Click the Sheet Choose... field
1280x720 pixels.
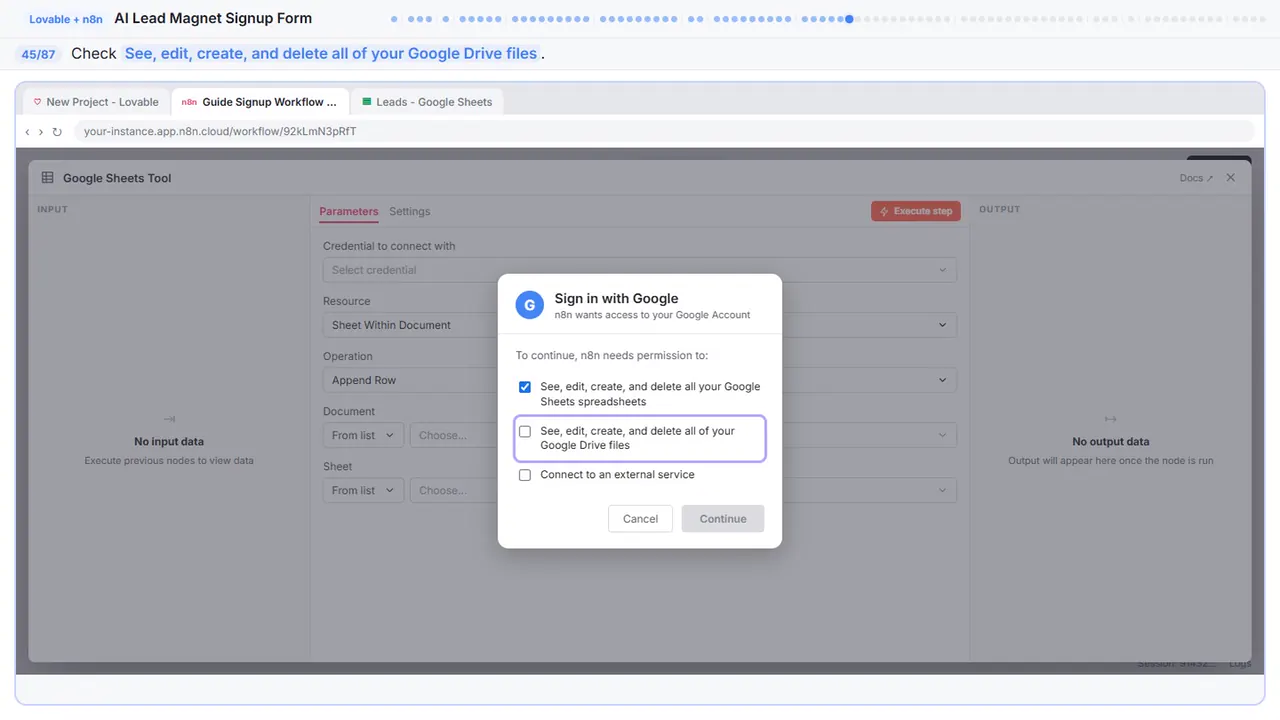(683, 490)
